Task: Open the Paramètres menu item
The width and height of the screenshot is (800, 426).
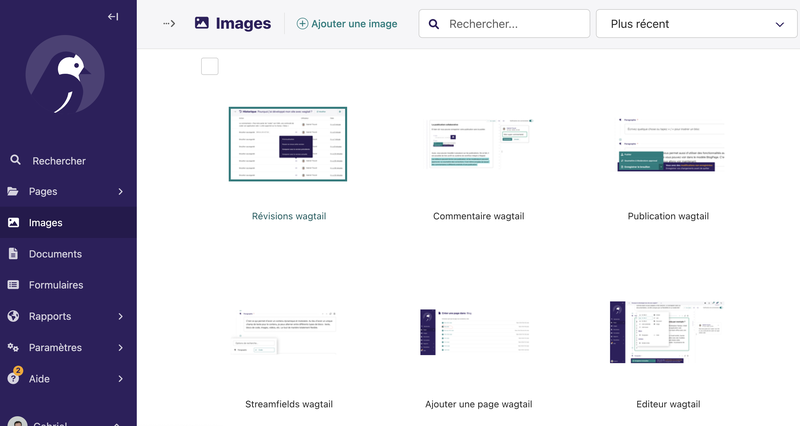Action: click(x=68, y=347)
